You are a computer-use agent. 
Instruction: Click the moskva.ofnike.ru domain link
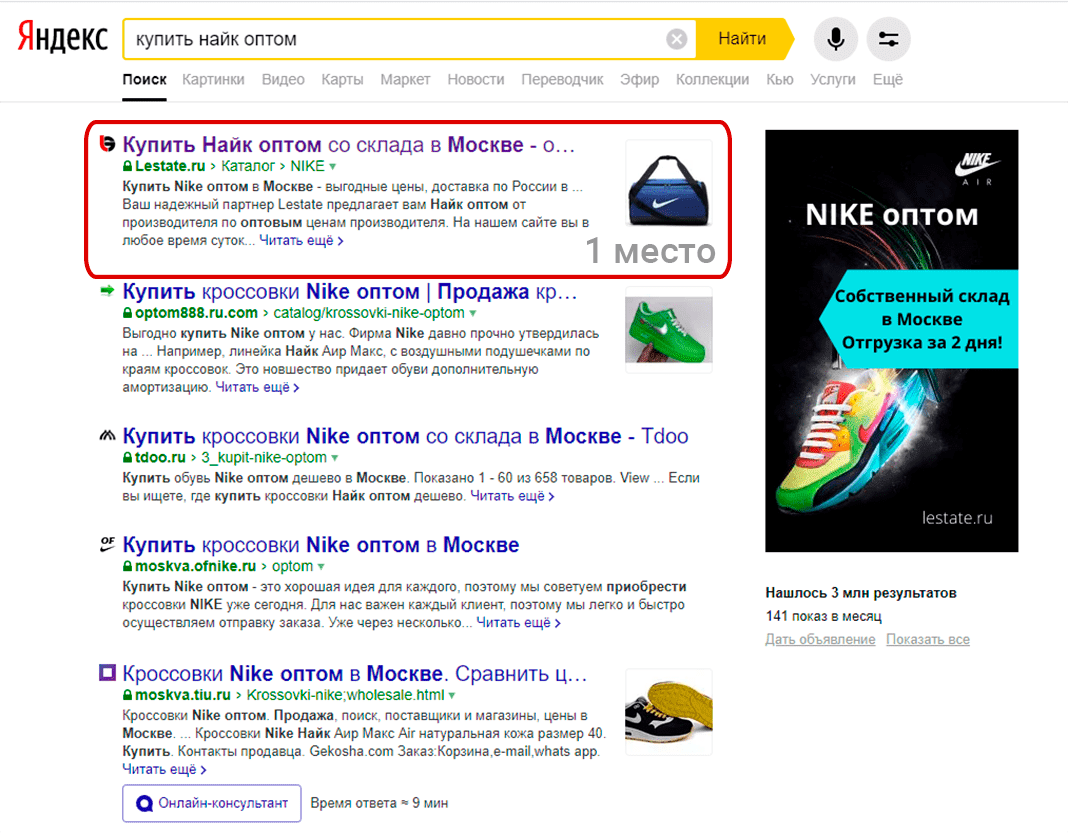(195, 566)
